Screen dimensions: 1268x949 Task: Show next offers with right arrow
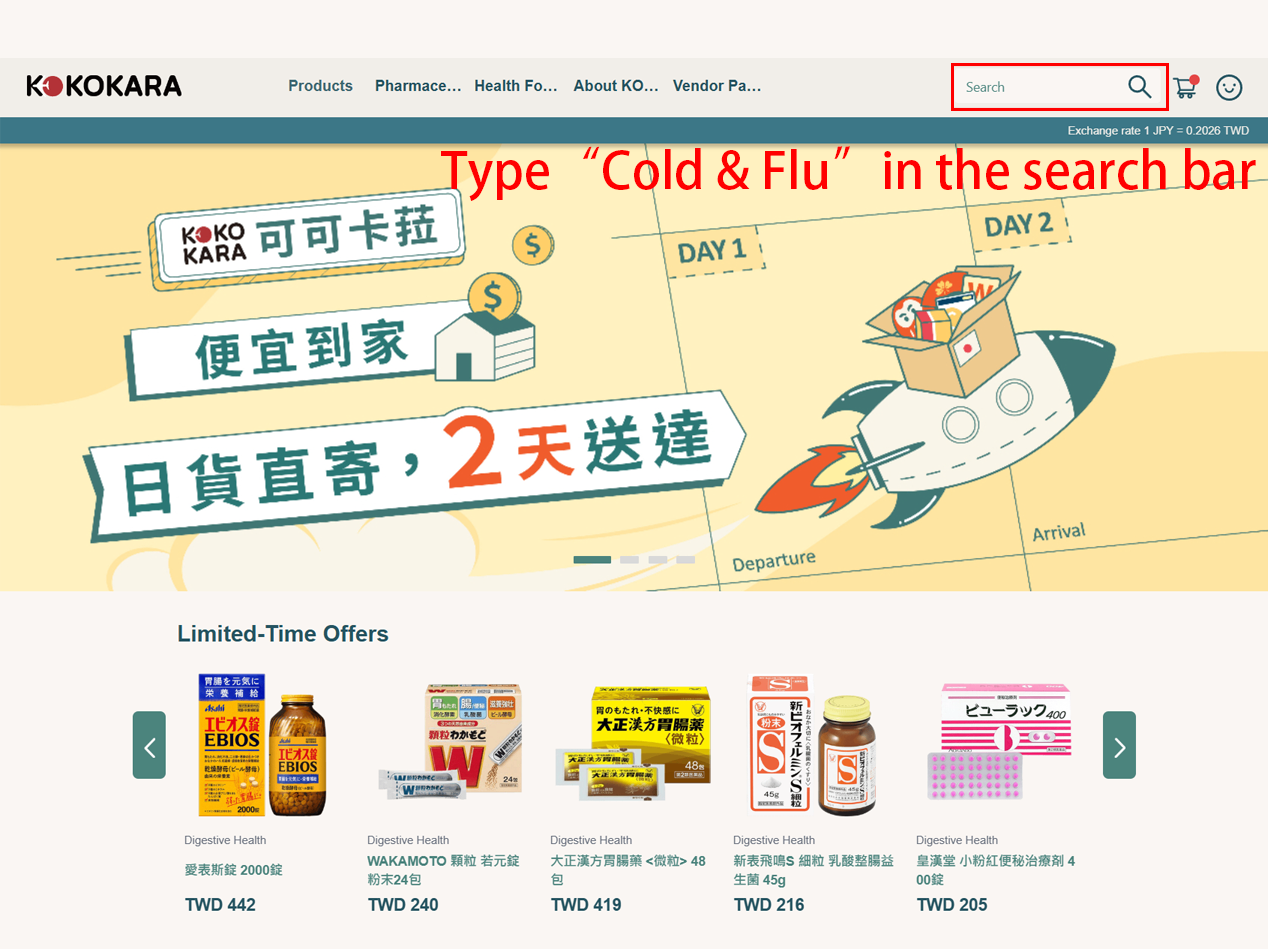[x=1119, y=745]
